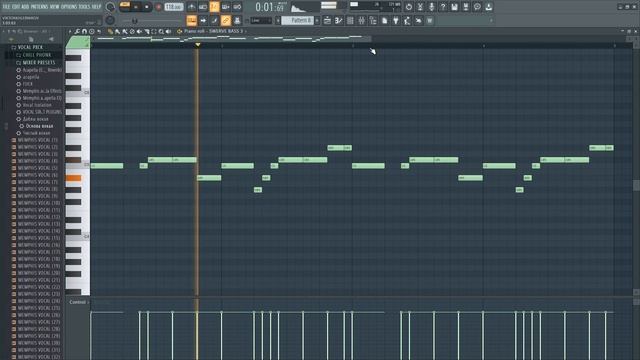Open the HELP menu

click(x=96, y=7)
